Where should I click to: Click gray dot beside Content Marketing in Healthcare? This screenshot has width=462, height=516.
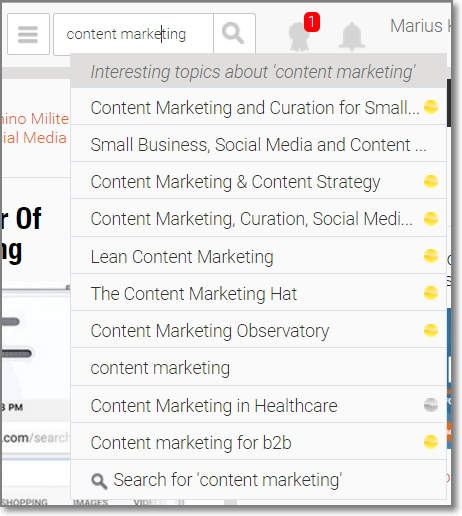pyautogui.click(x=431, y=405)
